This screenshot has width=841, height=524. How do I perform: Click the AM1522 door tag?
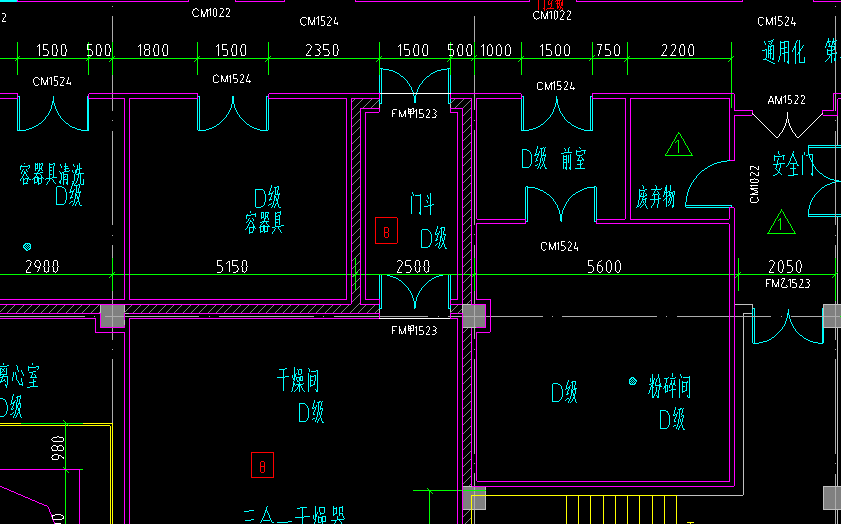click(787, 100)
